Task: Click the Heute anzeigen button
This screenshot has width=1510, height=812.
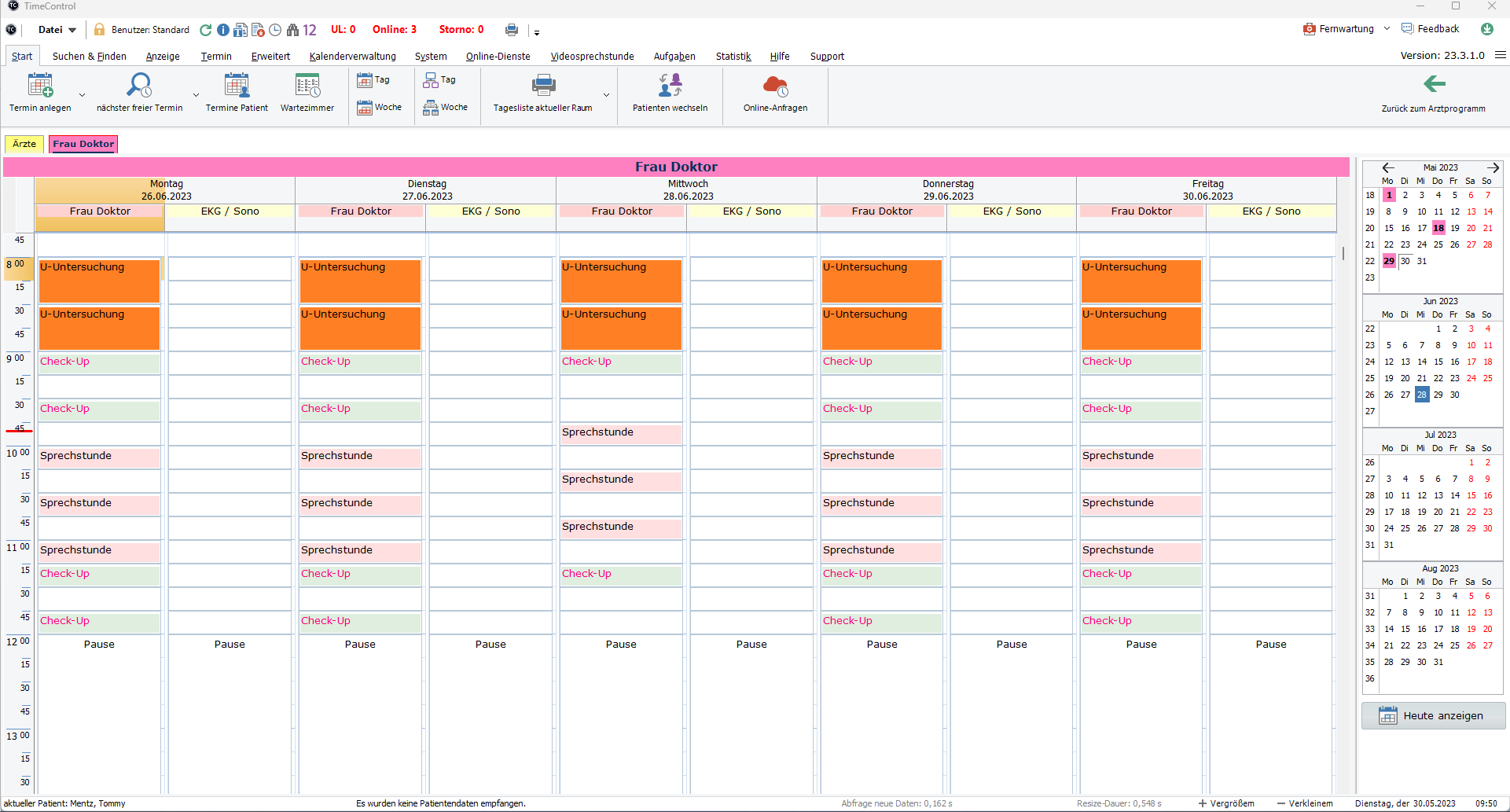Action: point(1433,716)
